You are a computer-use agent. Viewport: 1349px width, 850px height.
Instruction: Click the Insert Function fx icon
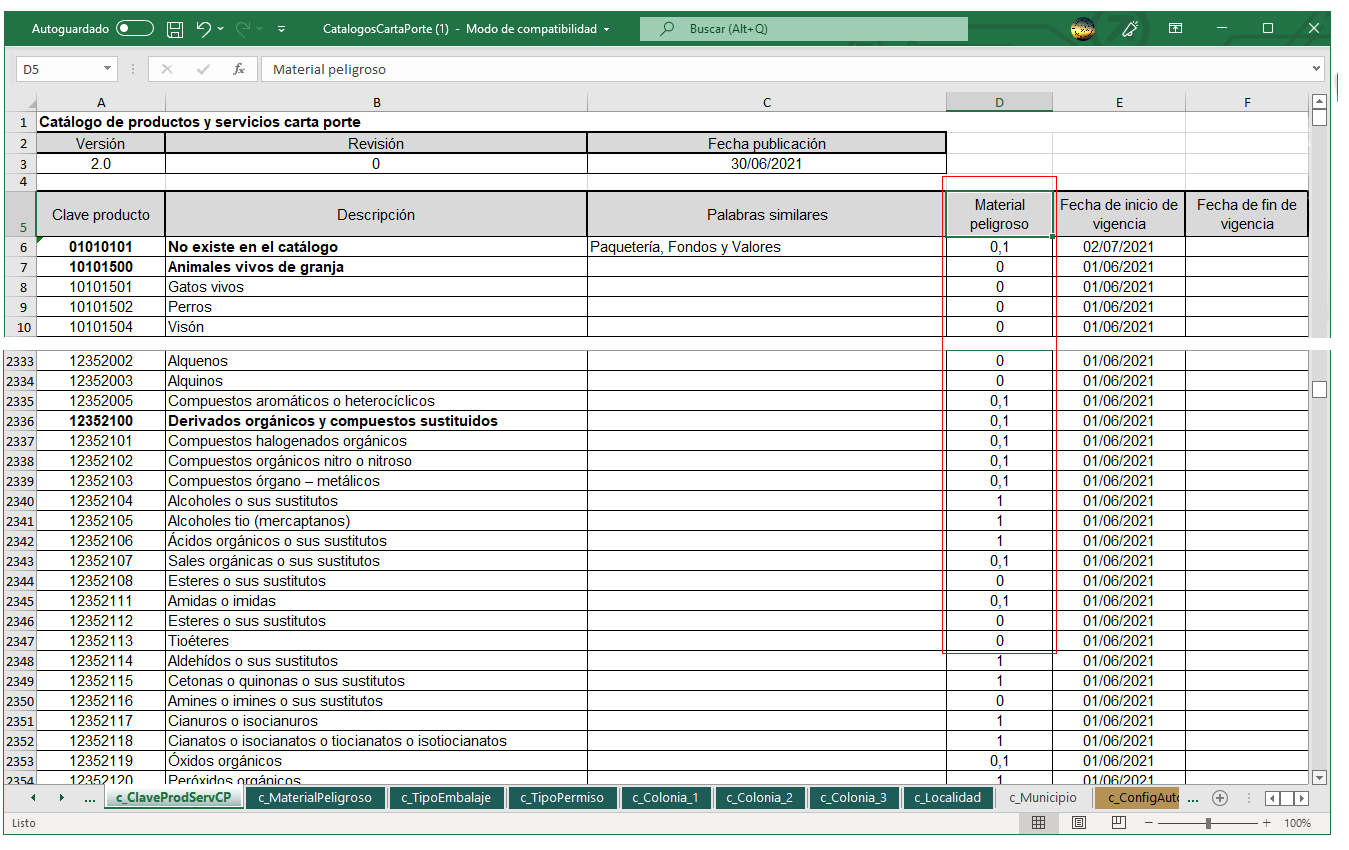coord(239,69)
